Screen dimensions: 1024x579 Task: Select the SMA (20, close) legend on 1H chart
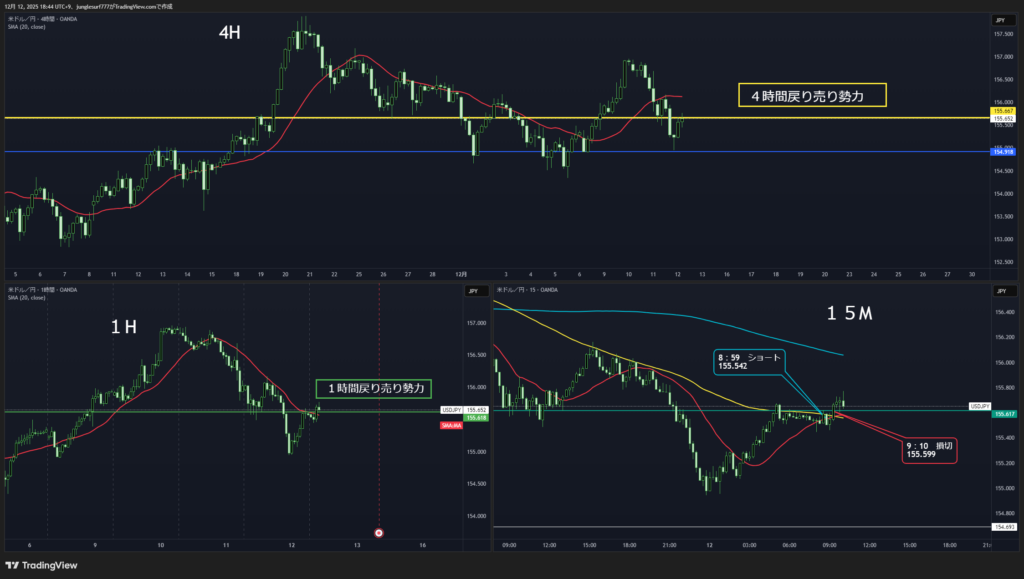click(27, 298)
